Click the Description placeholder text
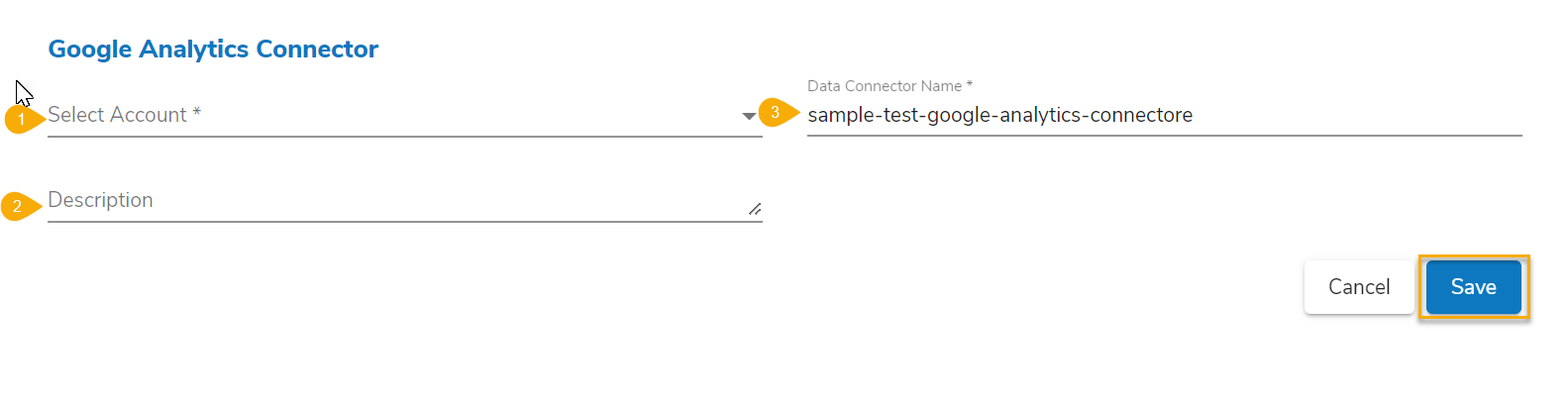This screenshot has height=406, width=1568. click(100, 200)
